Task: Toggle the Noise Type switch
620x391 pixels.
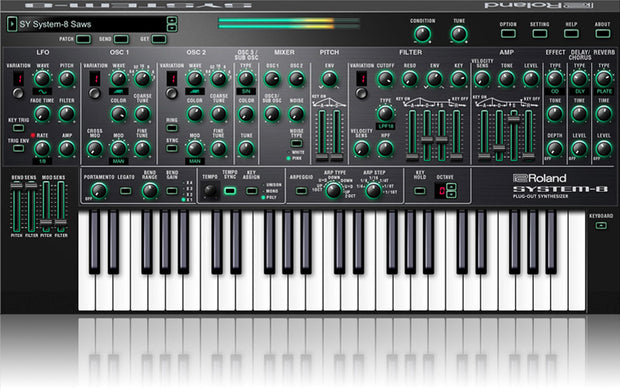Action: pos(296,143)
